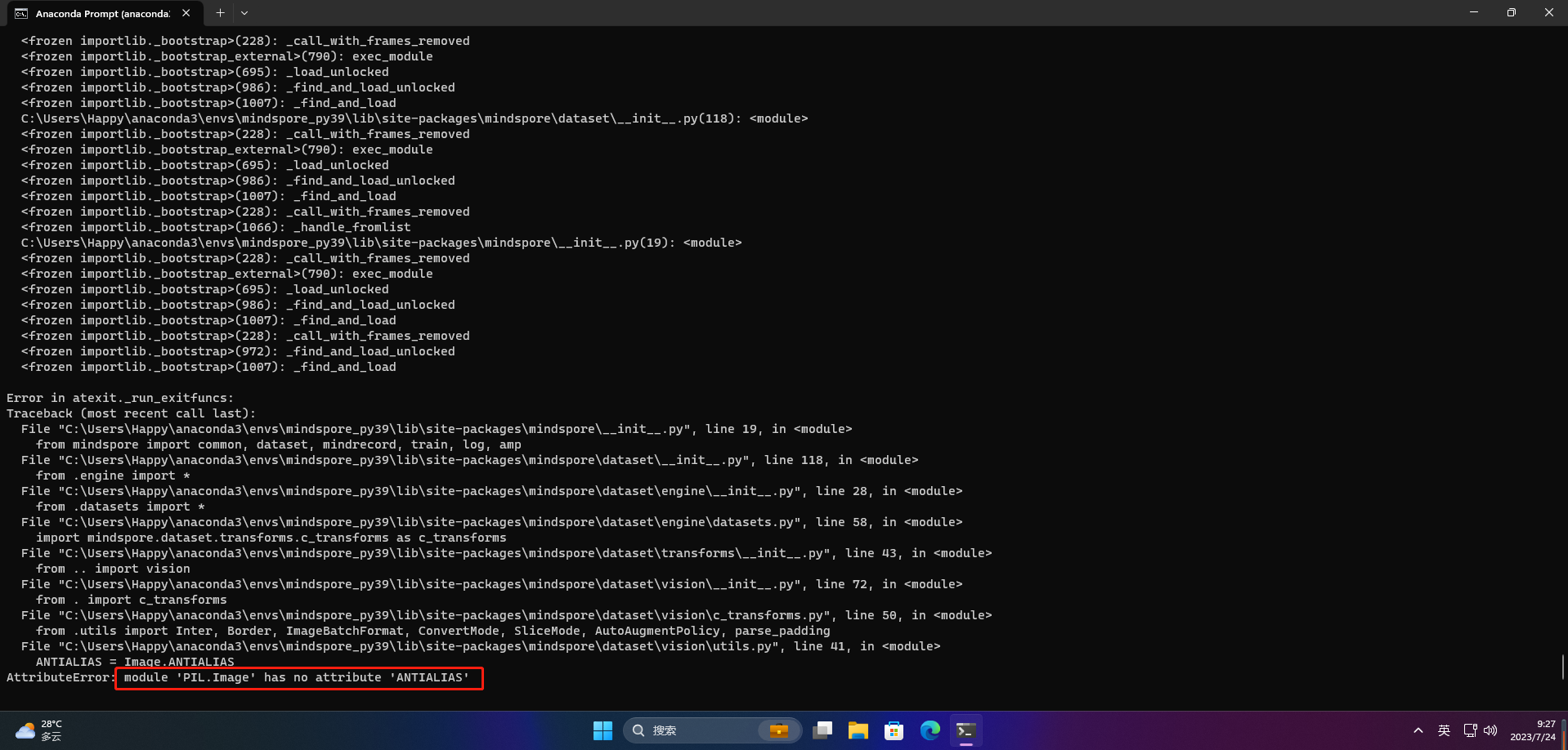The height and width of the screenshot is (750, 1568).
Task: Open Task View from the taskbar
Action: coord(822,730)
